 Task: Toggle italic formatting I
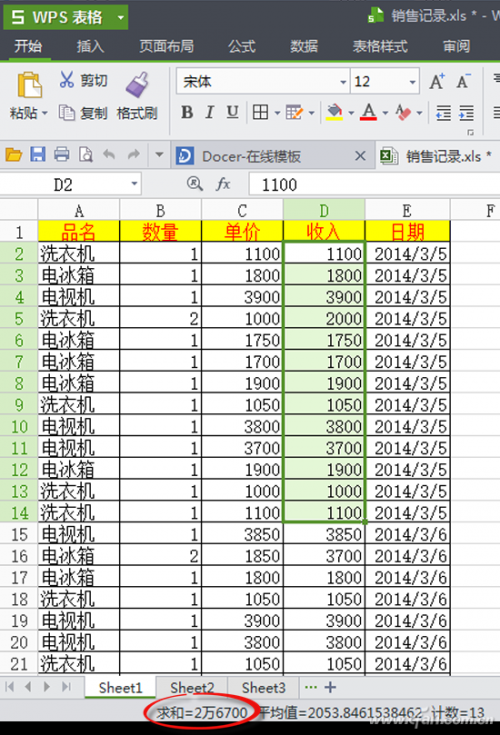pyautogui.click(x=209, y=112)
